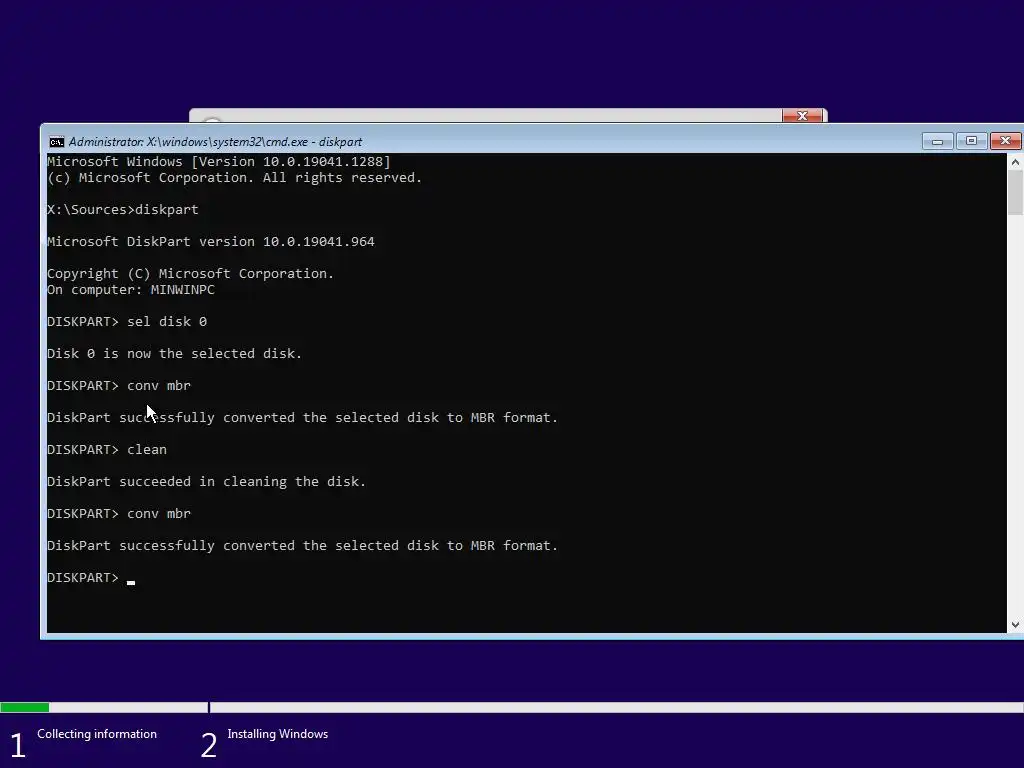
Task: Click the green setup progress bar segment
Action: (x=25, y=707)
